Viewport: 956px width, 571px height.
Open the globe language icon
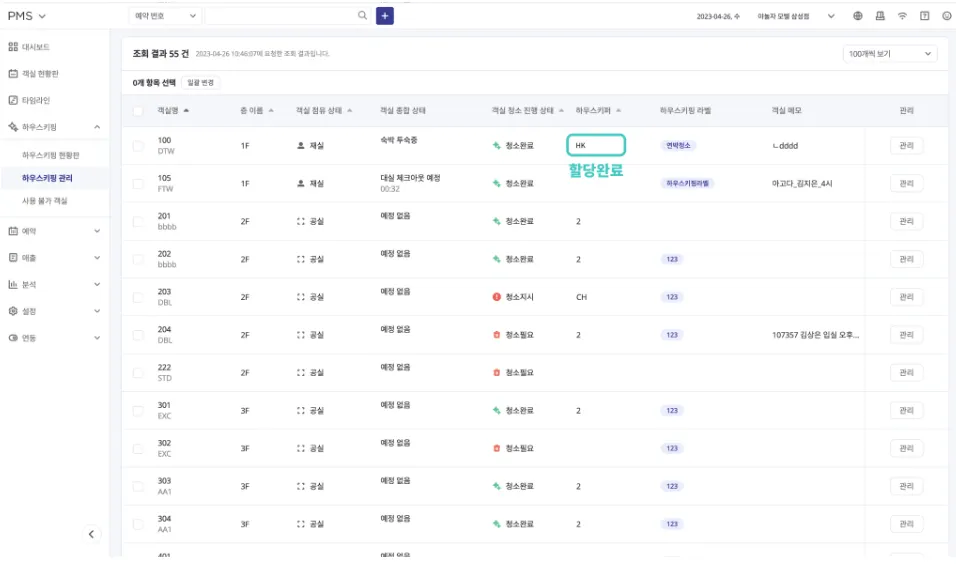coord(858,16)
